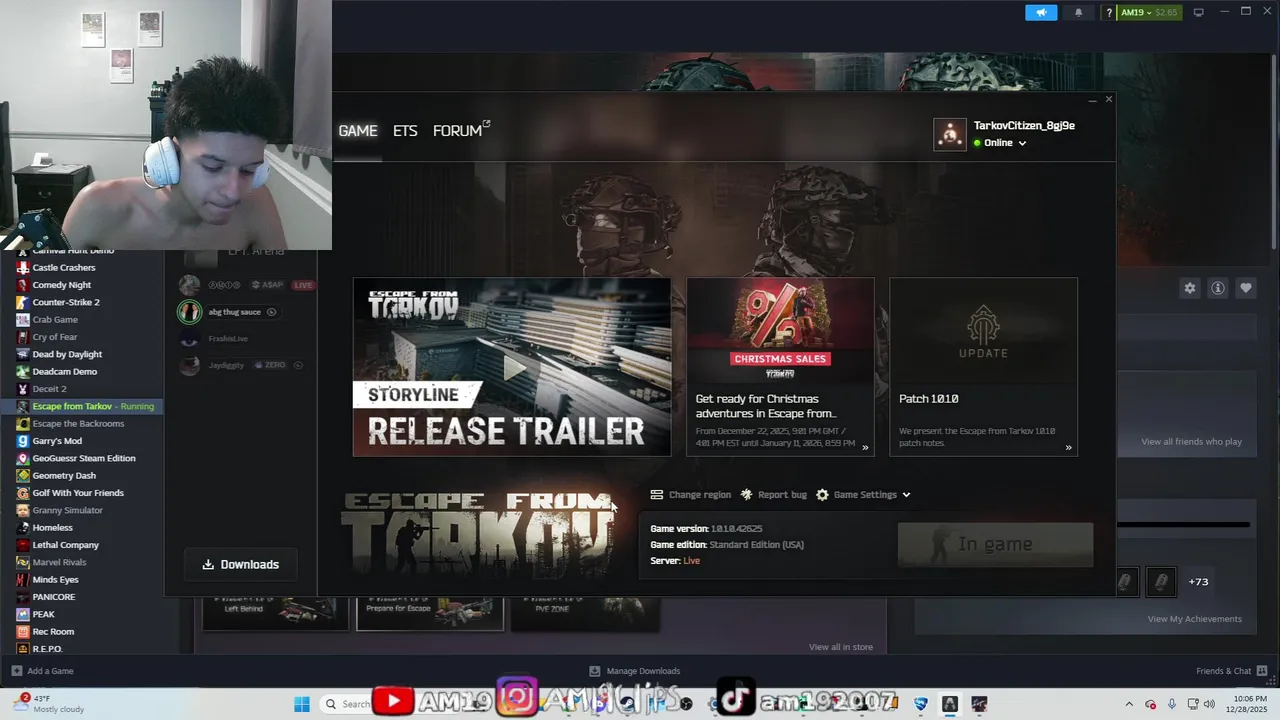
Task: Click the TarkovCitizen profile avatar
Action: 950,134
